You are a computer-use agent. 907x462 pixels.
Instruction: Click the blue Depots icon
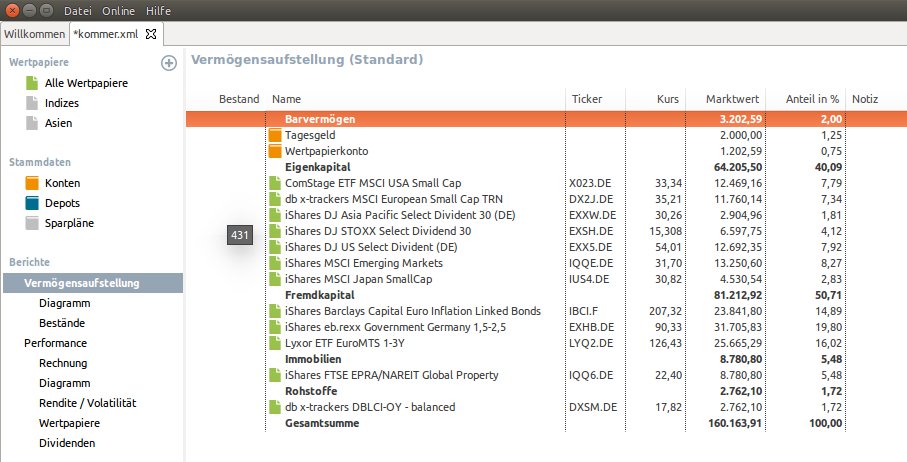click(x=32, y=203)
